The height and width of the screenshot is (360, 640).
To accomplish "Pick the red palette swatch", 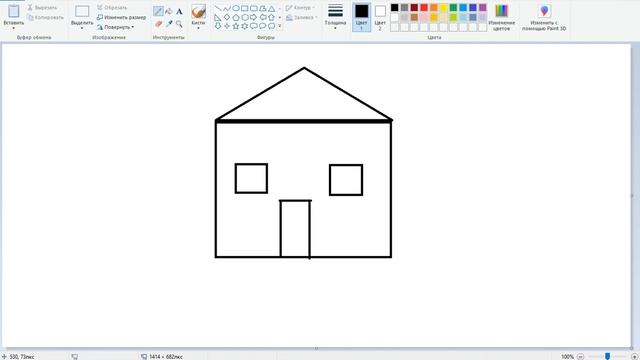I will (424, 7).
